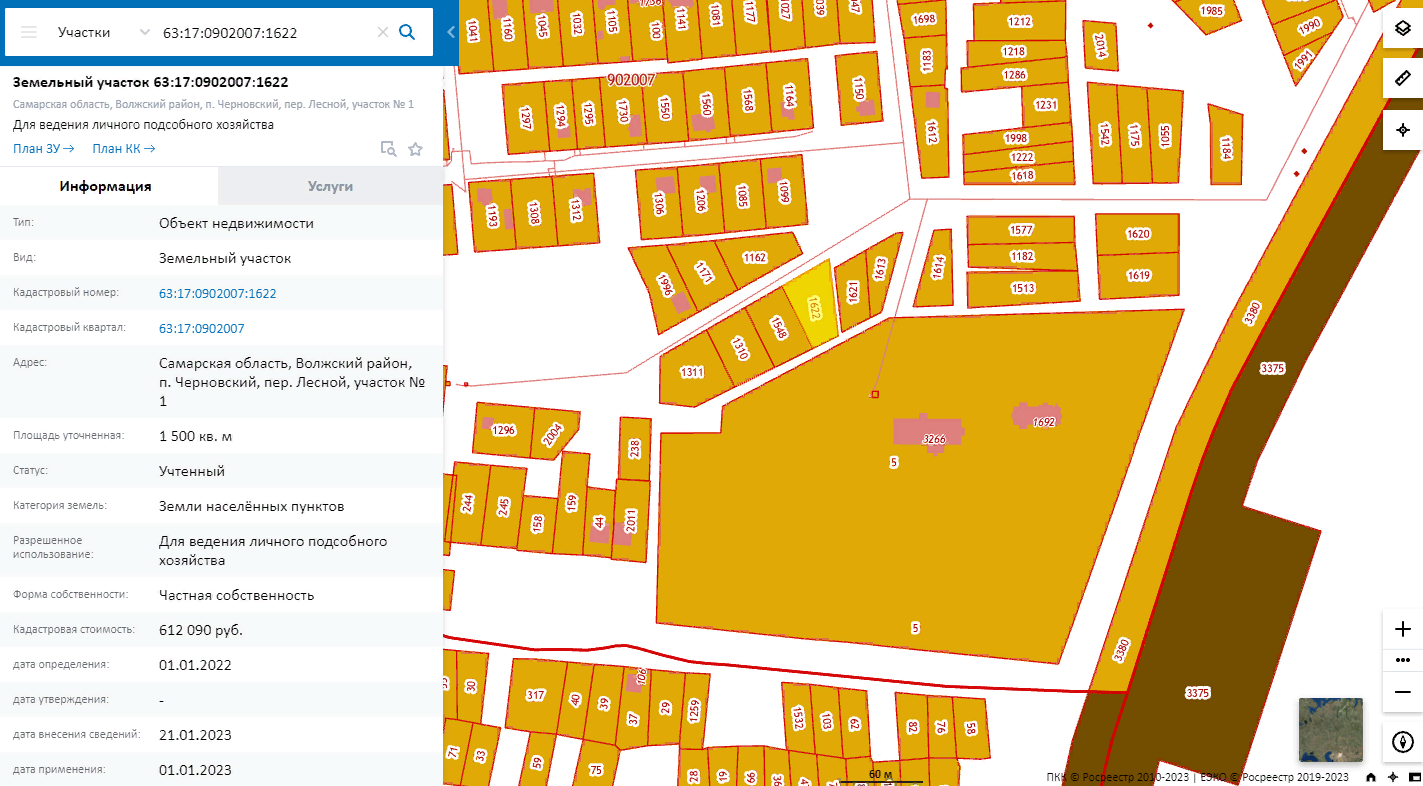Image resolution: width=1423 pixels, height=786 pixels.
Task: Open the План ЗУ link
Action: (44, 149)
